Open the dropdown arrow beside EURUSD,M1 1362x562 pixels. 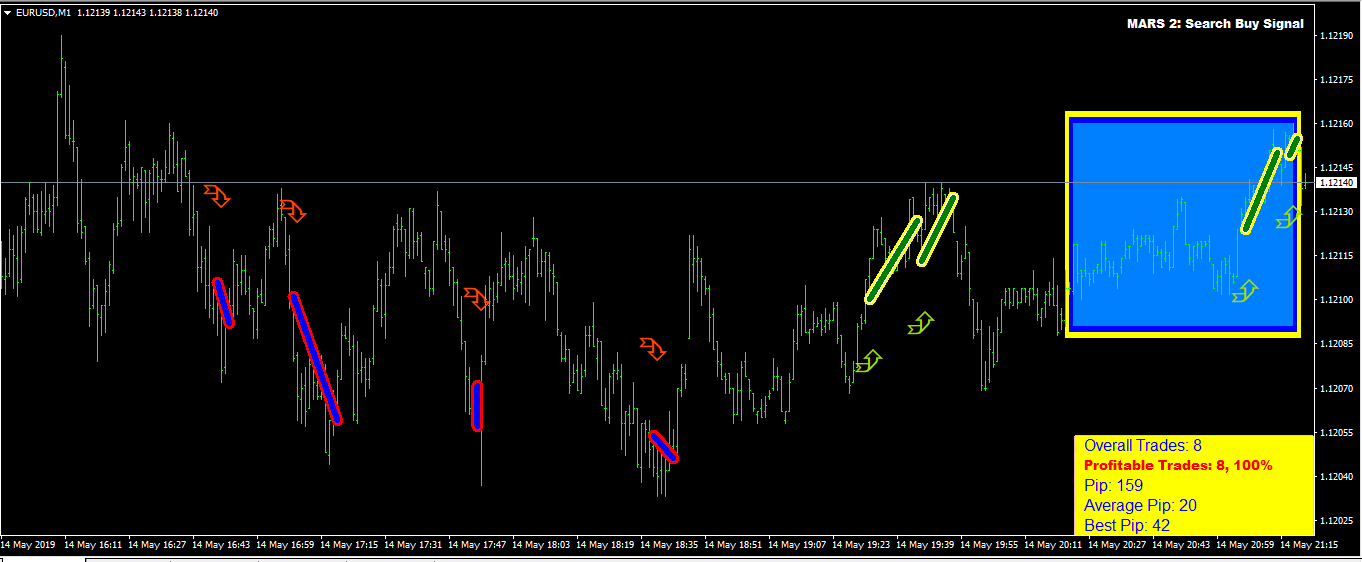coord(7,13)
